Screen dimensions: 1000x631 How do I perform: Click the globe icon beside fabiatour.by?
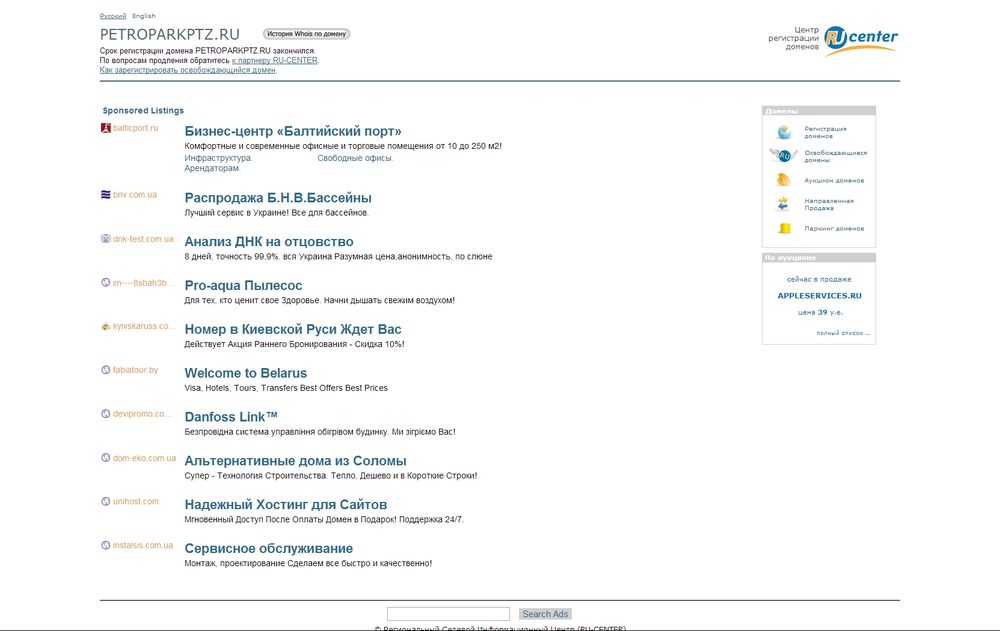[x=106, y=370]
